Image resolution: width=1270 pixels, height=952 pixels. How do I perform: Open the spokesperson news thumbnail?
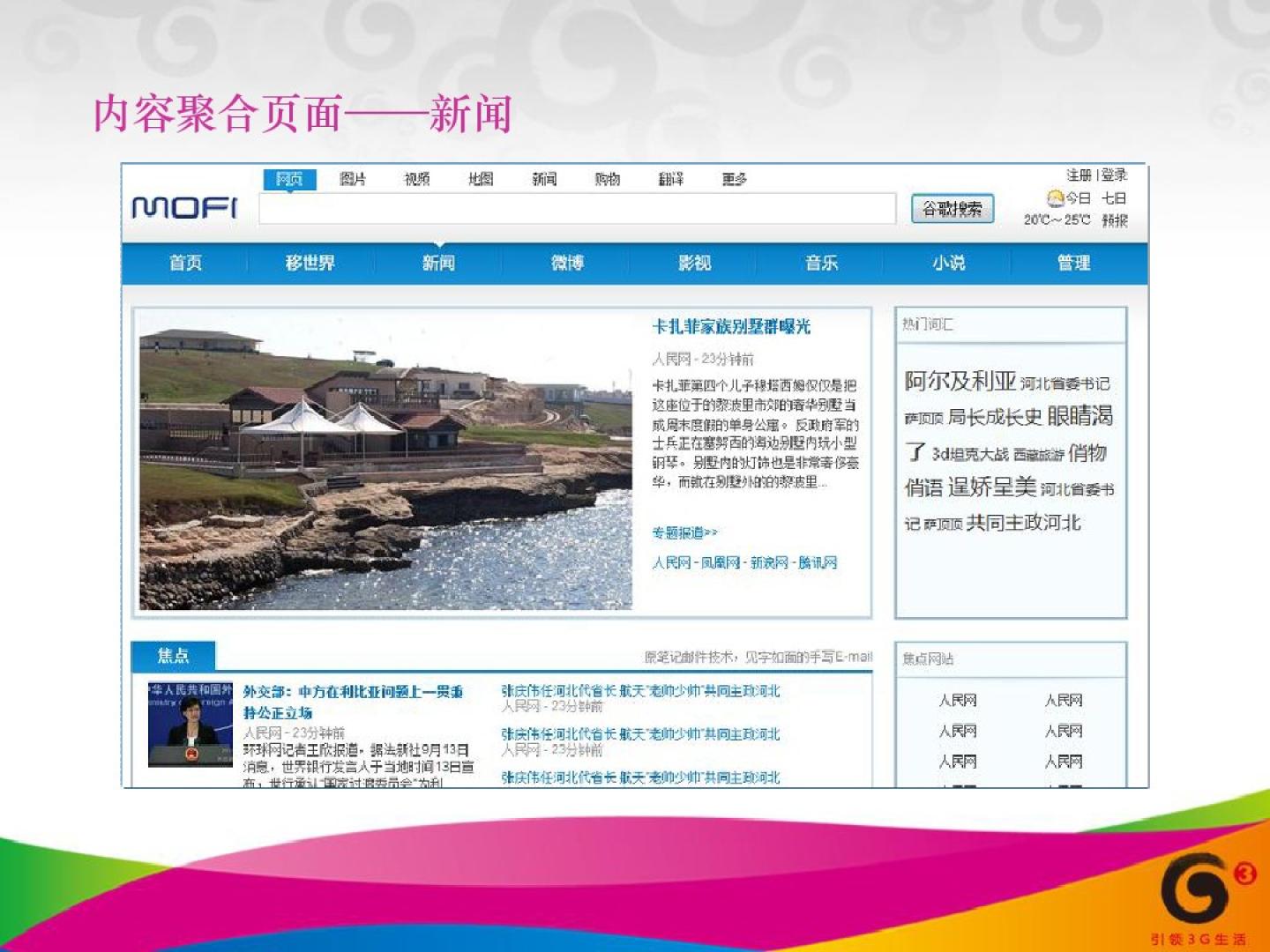(190, 725)
